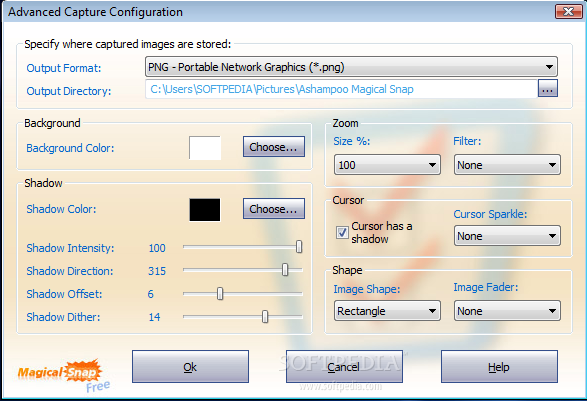Open the Image Shape dropdown
The image size is (587, 401).
pyautogui.click(x=387, y=310)
